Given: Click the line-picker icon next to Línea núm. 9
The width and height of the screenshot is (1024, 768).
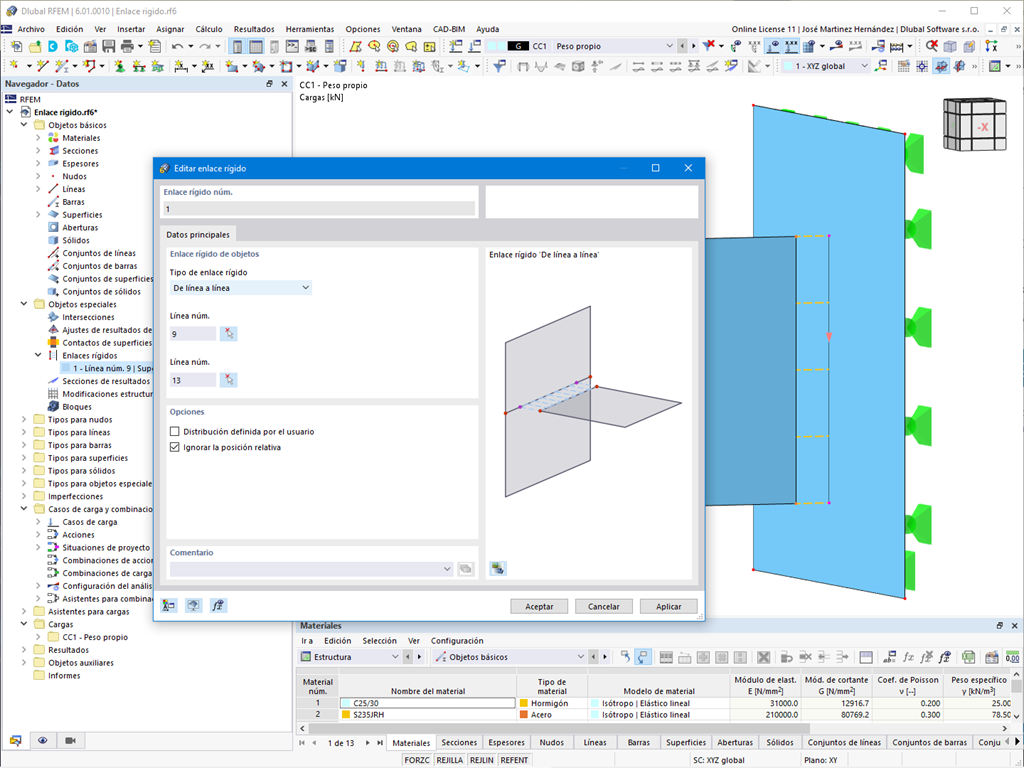Looking at the screenshot, I should tap(229, 334).
